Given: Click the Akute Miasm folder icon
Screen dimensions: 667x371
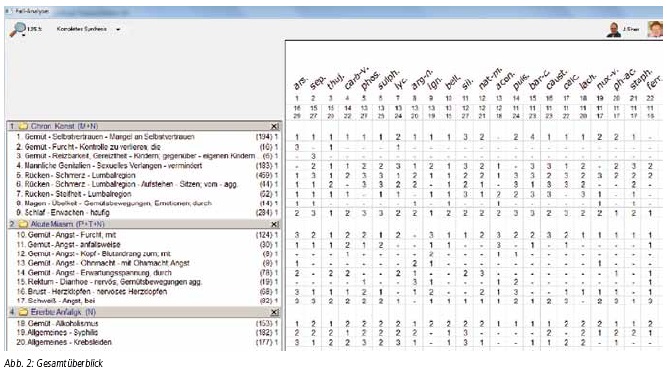Looking at the screenshot, I should (x=23, y=224).
